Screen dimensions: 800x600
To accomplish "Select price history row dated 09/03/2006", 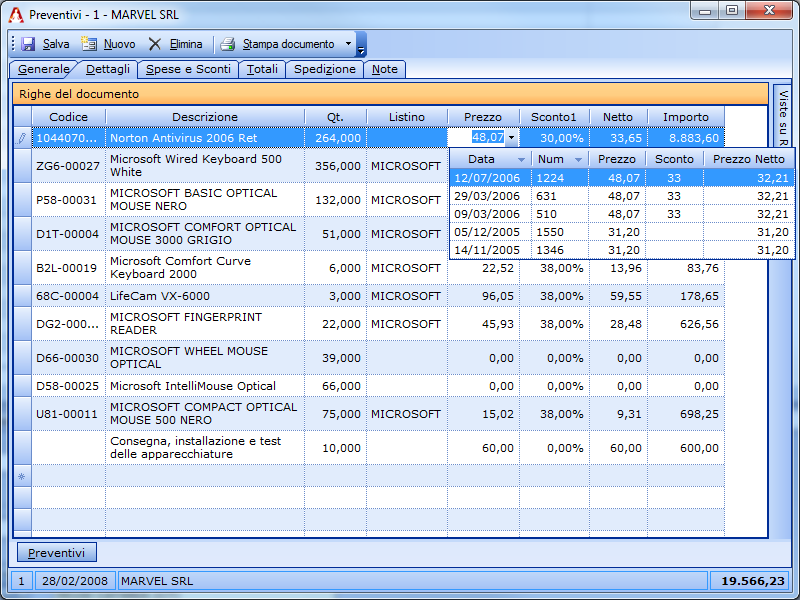I will tap(621, 214).
